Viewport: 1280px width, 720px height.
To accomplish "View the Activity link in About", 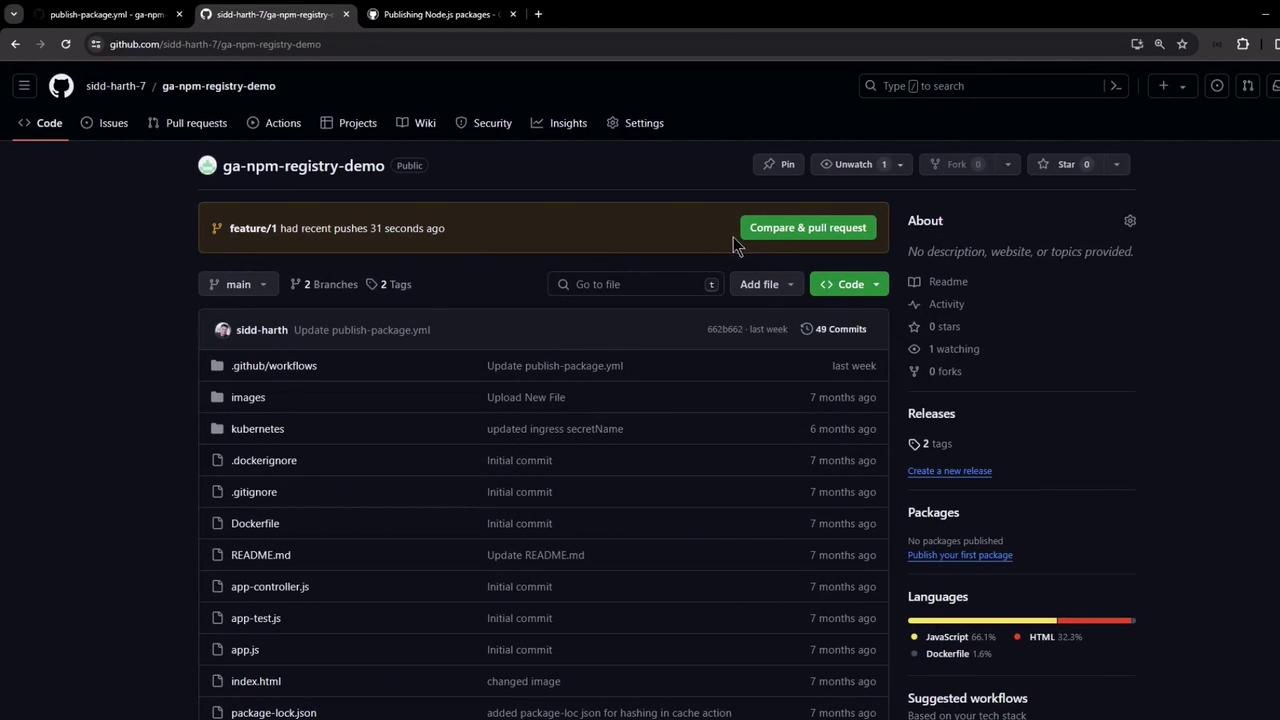I will [946, 304].
